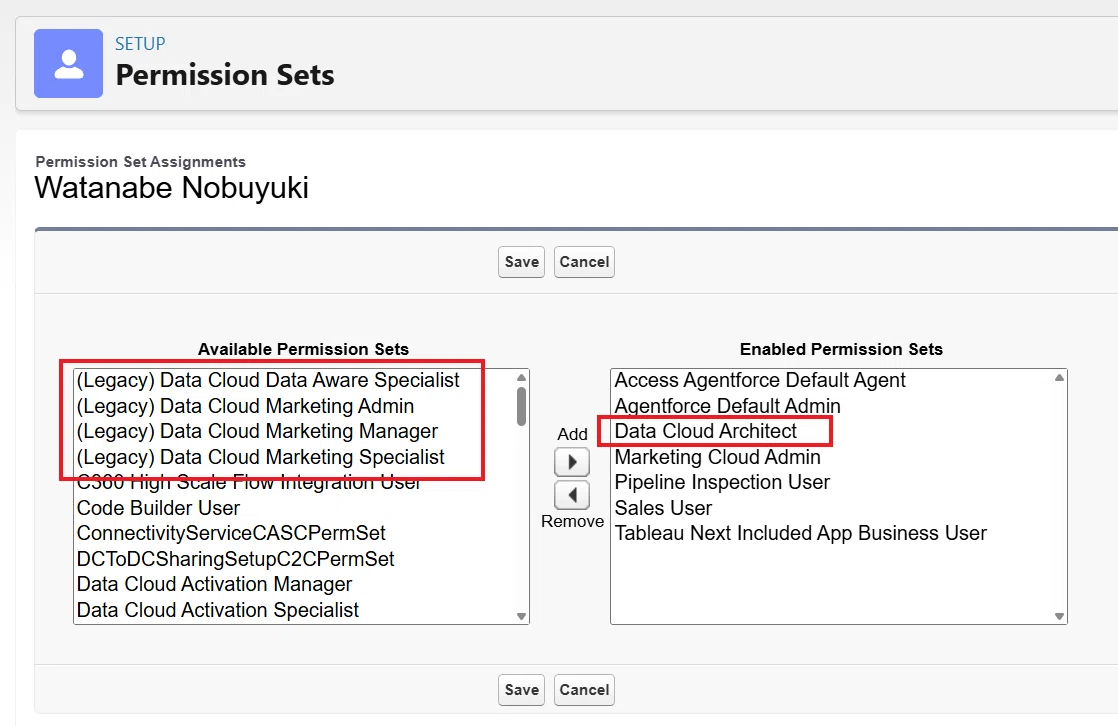This screenshot has width=1118, height=726.
Task: Select (Legacy) Data Cloud Data Aware Specialist
Action: tap(268, 380)
